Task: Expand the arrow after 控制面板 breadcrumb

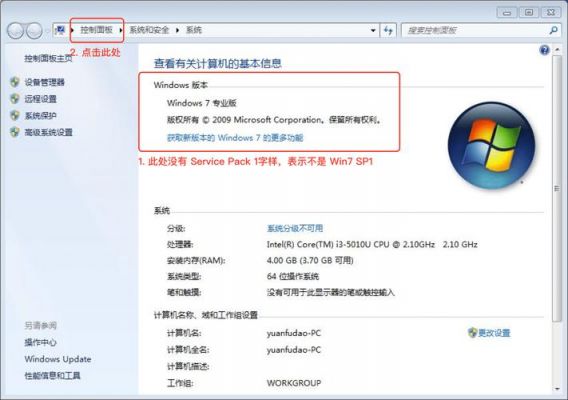Action: pyautogui.click(x=121, y=30)
